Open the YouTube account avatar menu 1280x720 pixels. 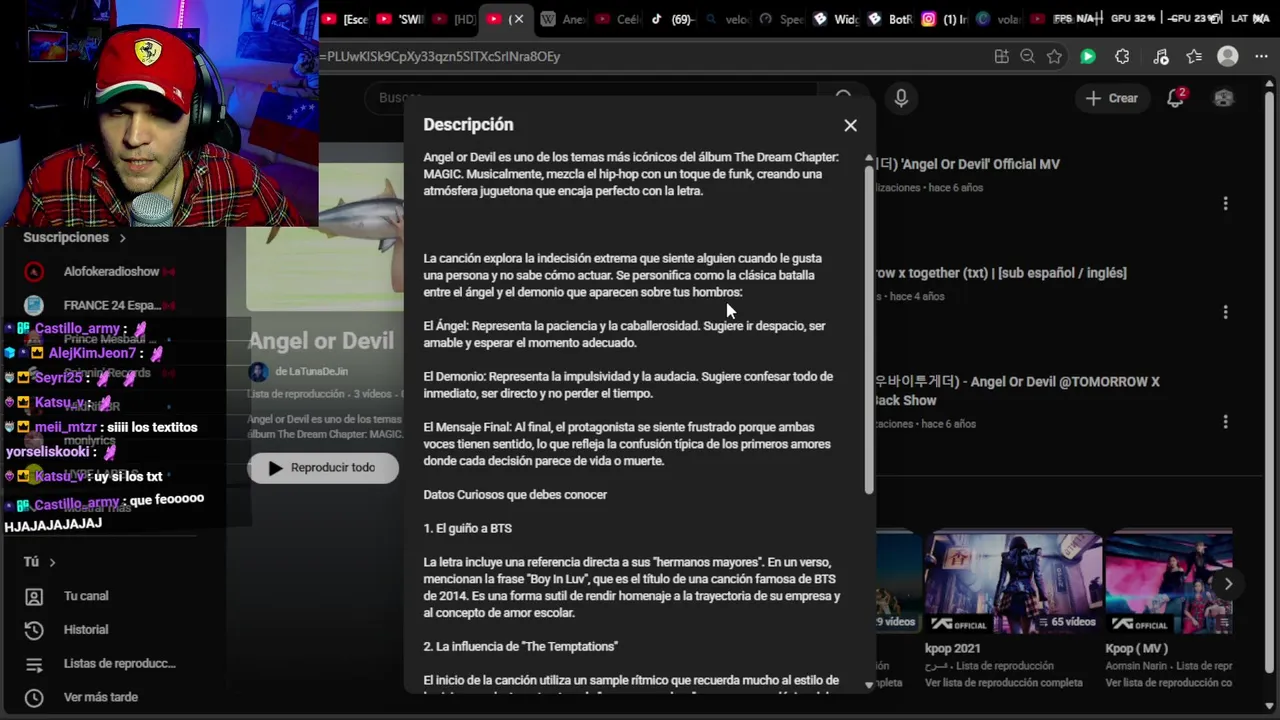pyautogui.click(x=1223, y=98)
